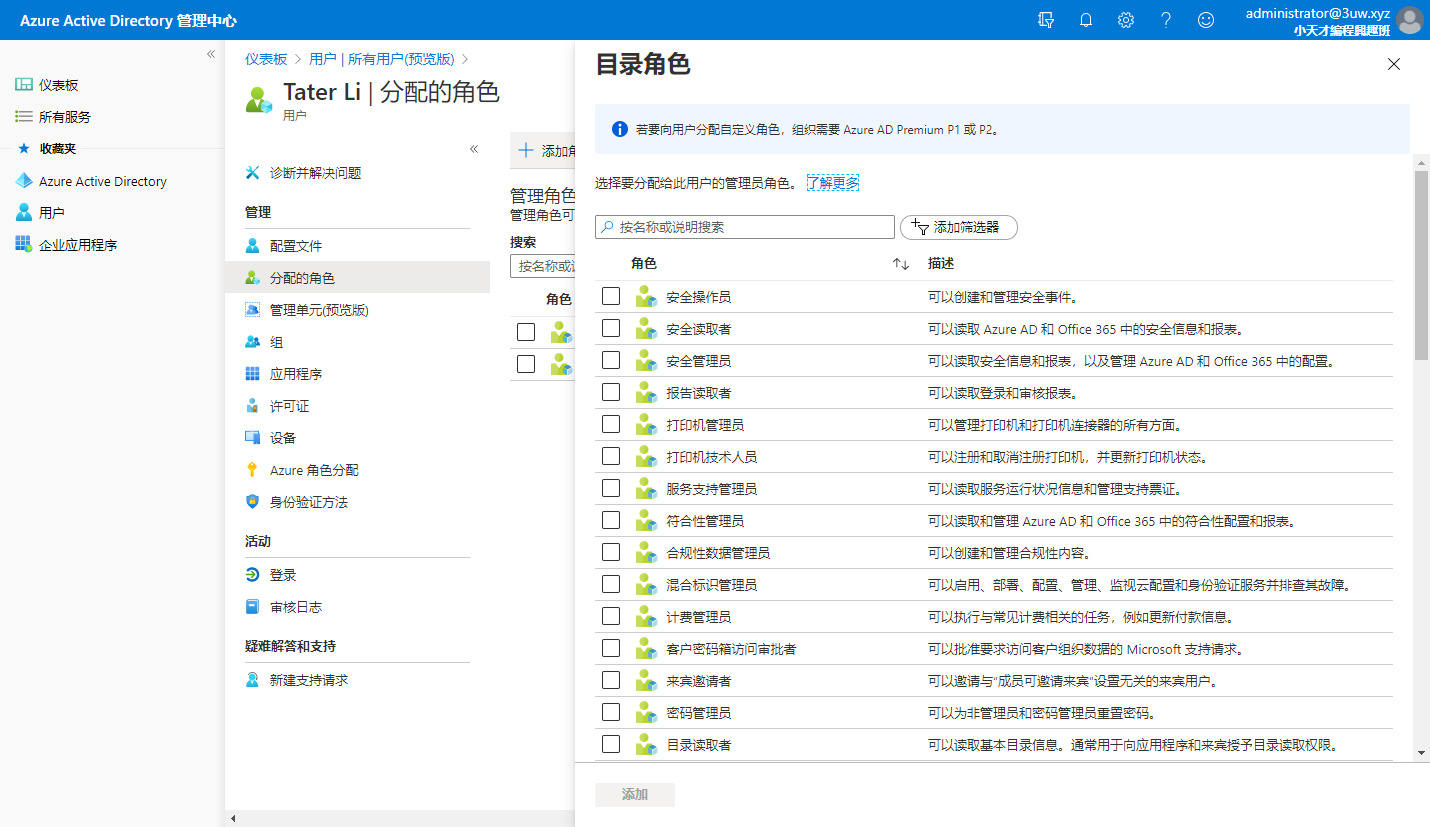This screenshot has width=1430, height=827.
Task: Click the vertical scrollbar thumb of role list
Action: 1421,265
